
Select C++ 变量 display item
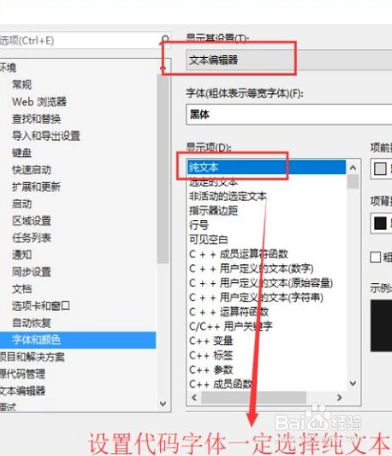211,341
